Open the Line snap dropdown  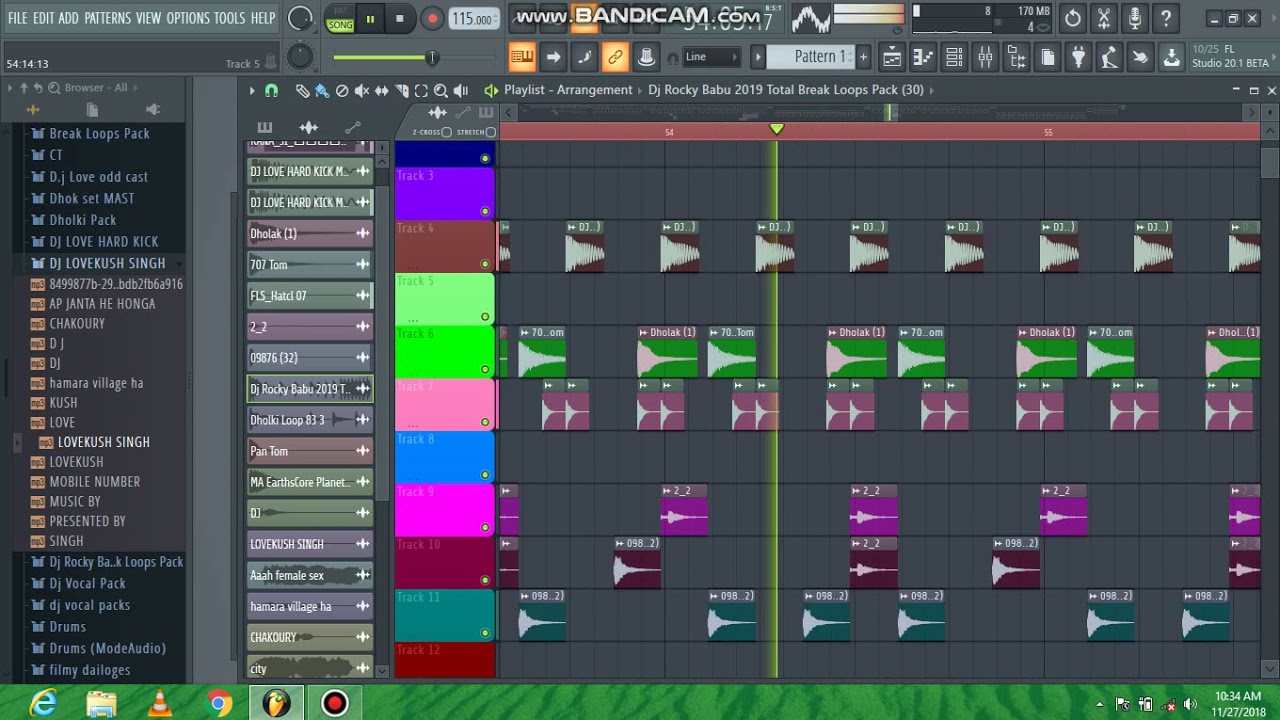click(711, 57)
